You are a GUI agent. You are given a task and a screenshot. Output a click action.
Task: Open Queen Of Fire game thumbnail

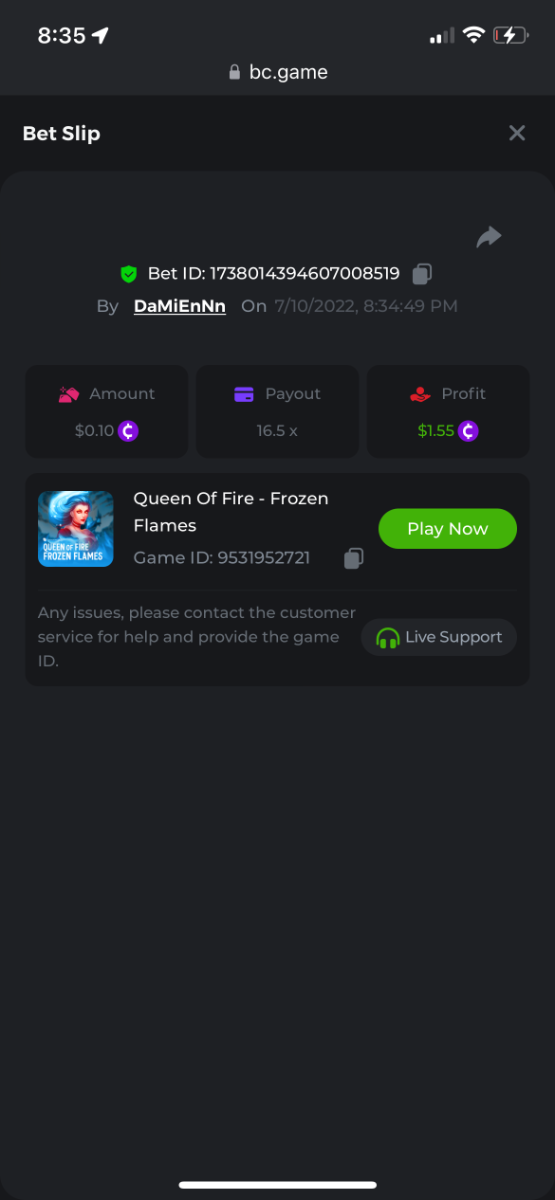(76, 529)
